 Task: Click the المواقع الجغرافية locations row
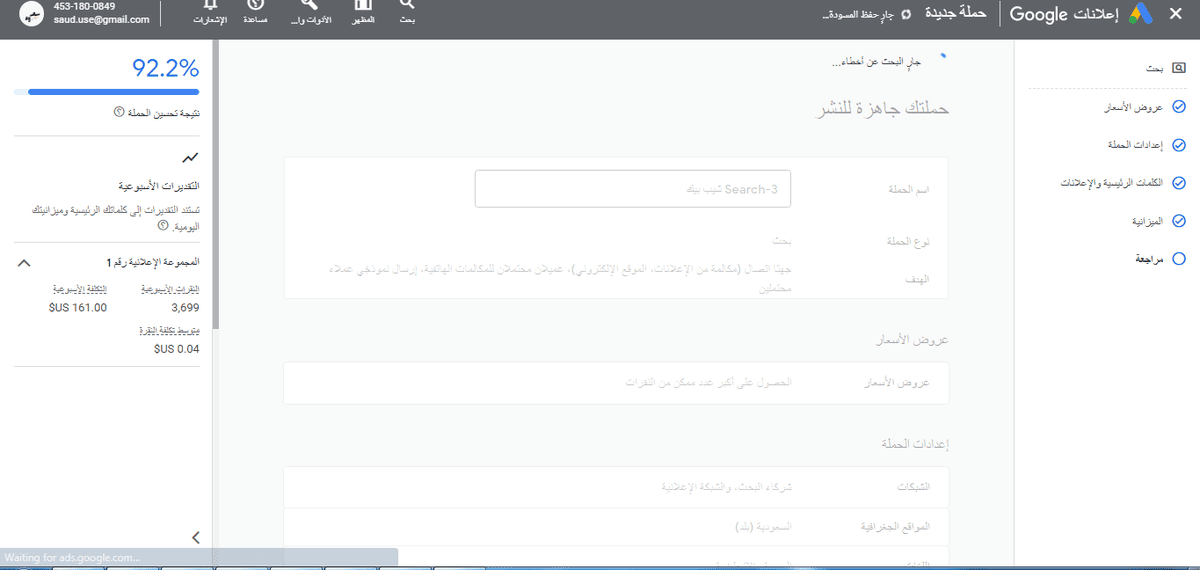coord(616,526)
